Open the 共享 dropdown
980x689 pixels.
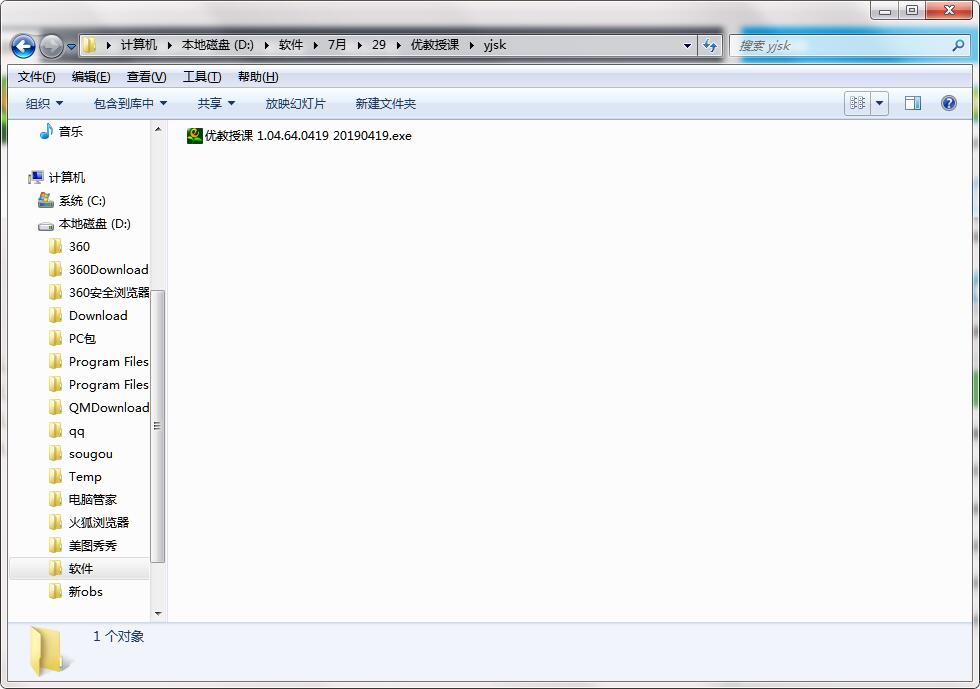click(216, 104)
